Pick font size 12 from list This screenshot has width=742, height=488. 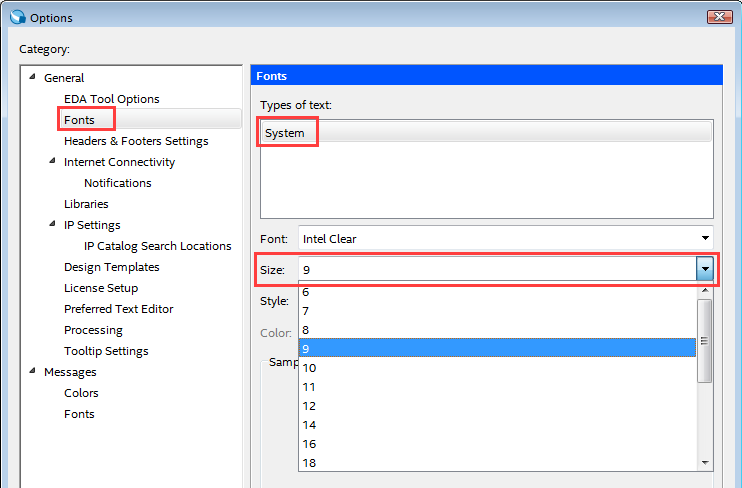click(309, 406)
